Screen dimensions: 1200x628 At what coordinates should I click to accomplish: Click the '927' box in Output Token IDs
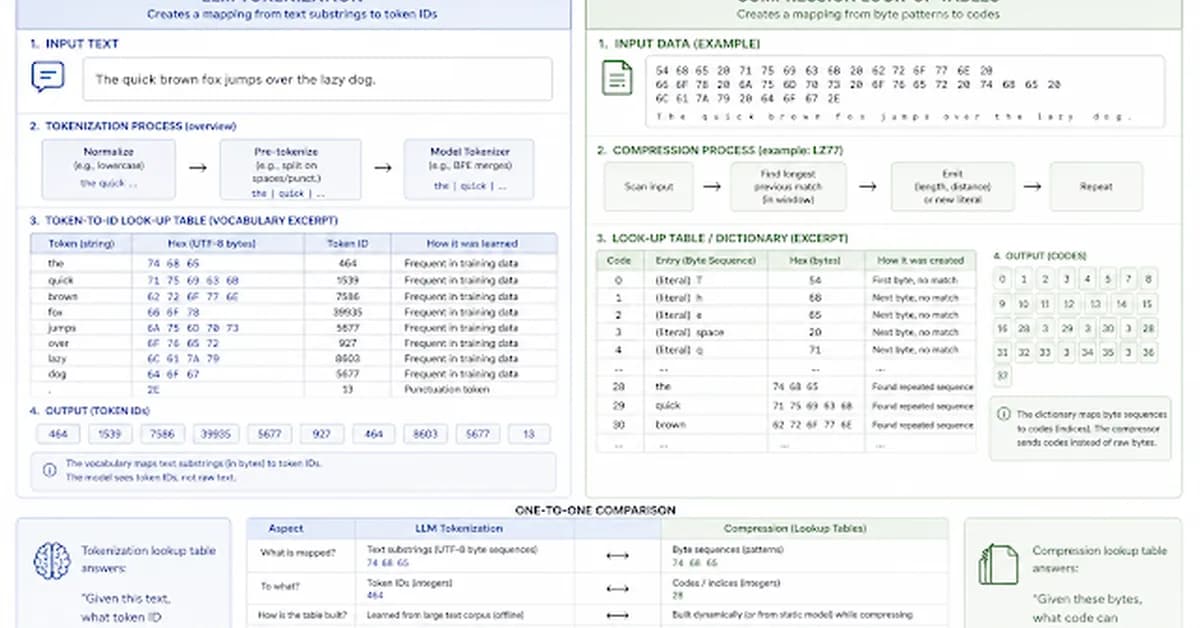[x=322, y=435]
